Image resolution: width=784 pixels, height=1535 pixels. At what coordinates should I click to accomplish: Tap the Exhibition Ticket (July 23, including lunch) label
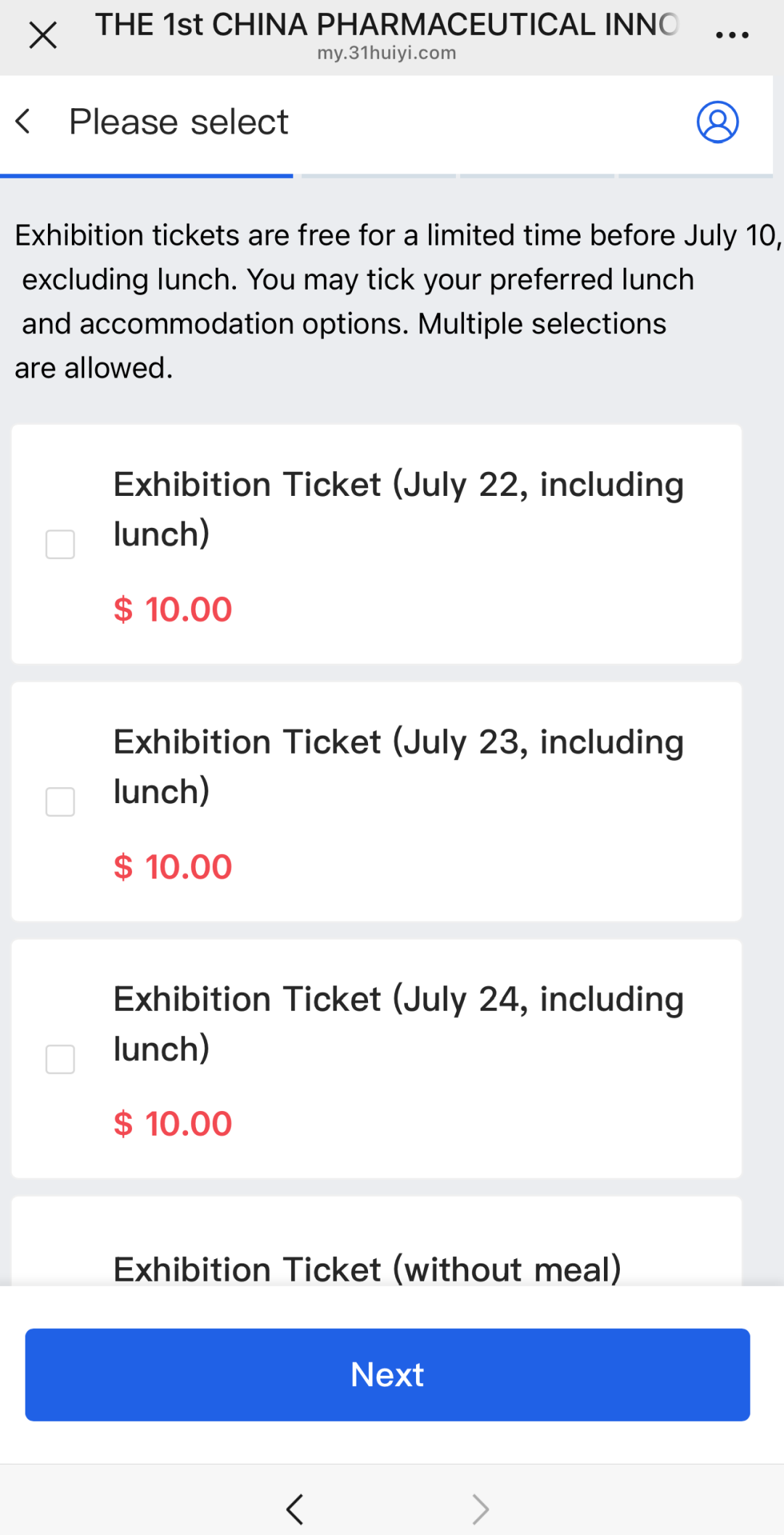398,766
